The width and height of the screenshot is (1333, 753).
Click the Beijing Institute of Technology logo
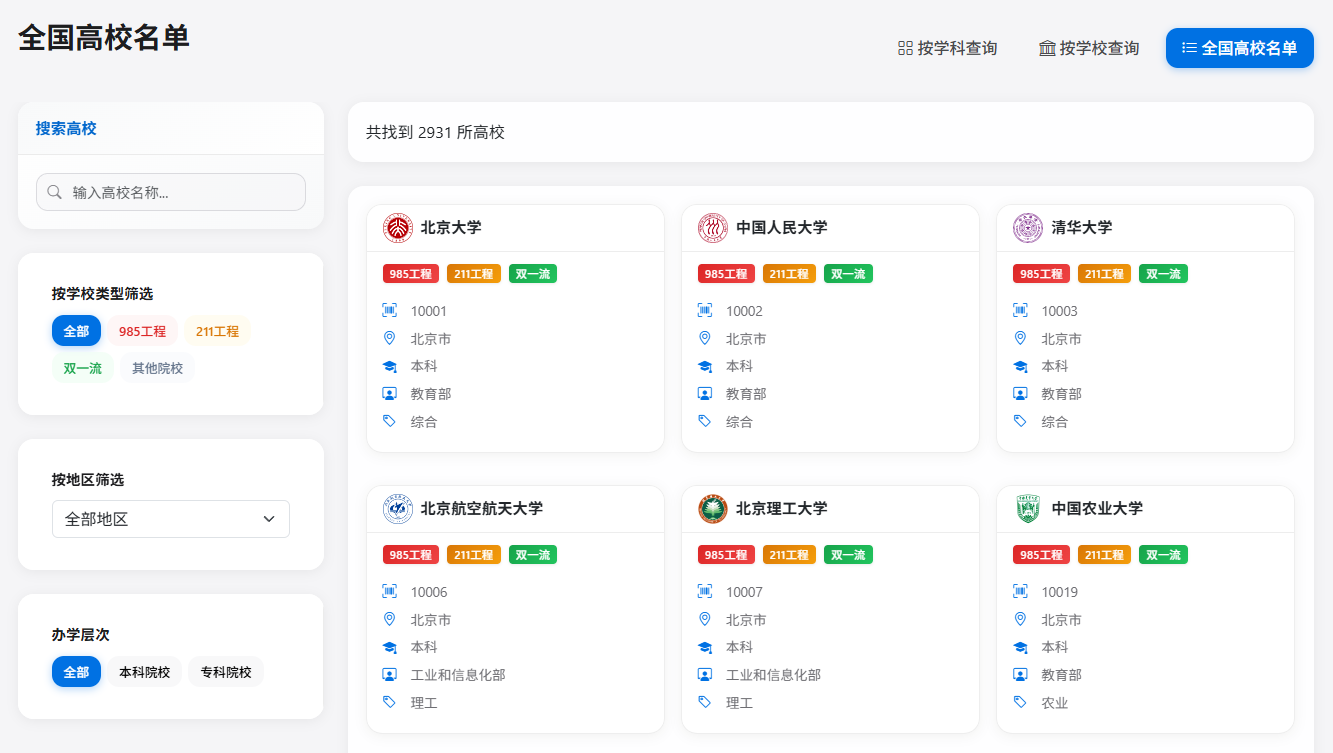click(x=713, y=509)
